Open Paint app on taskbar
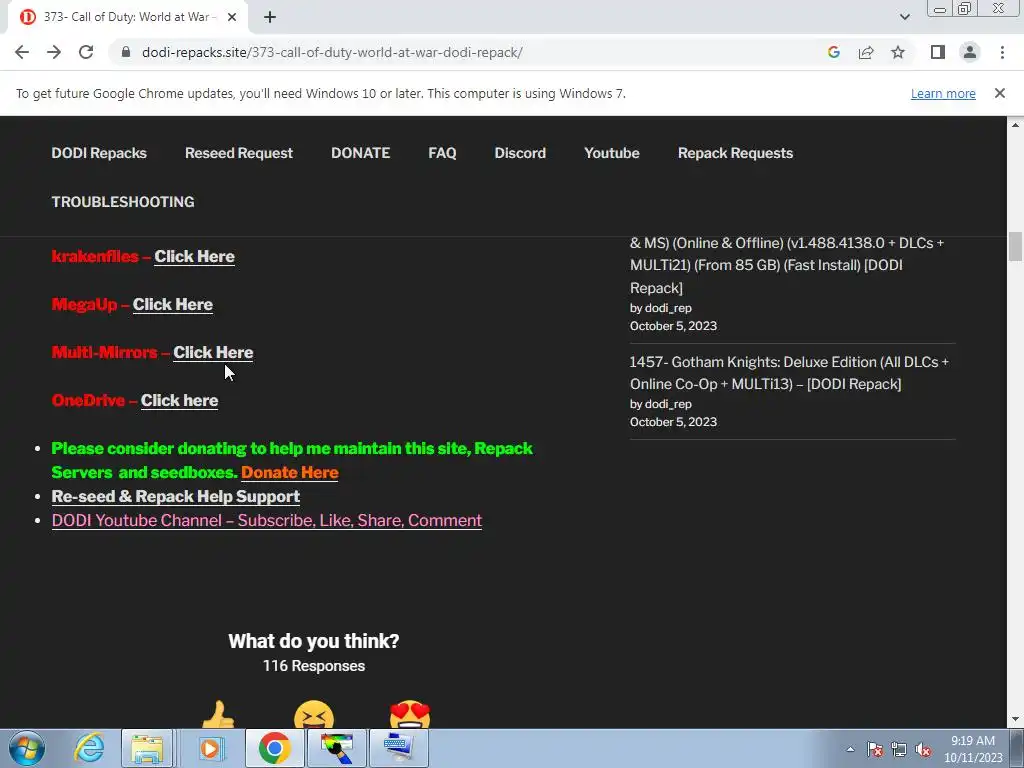The width and height of the screenshot is (1024, 768). (337, 748)
